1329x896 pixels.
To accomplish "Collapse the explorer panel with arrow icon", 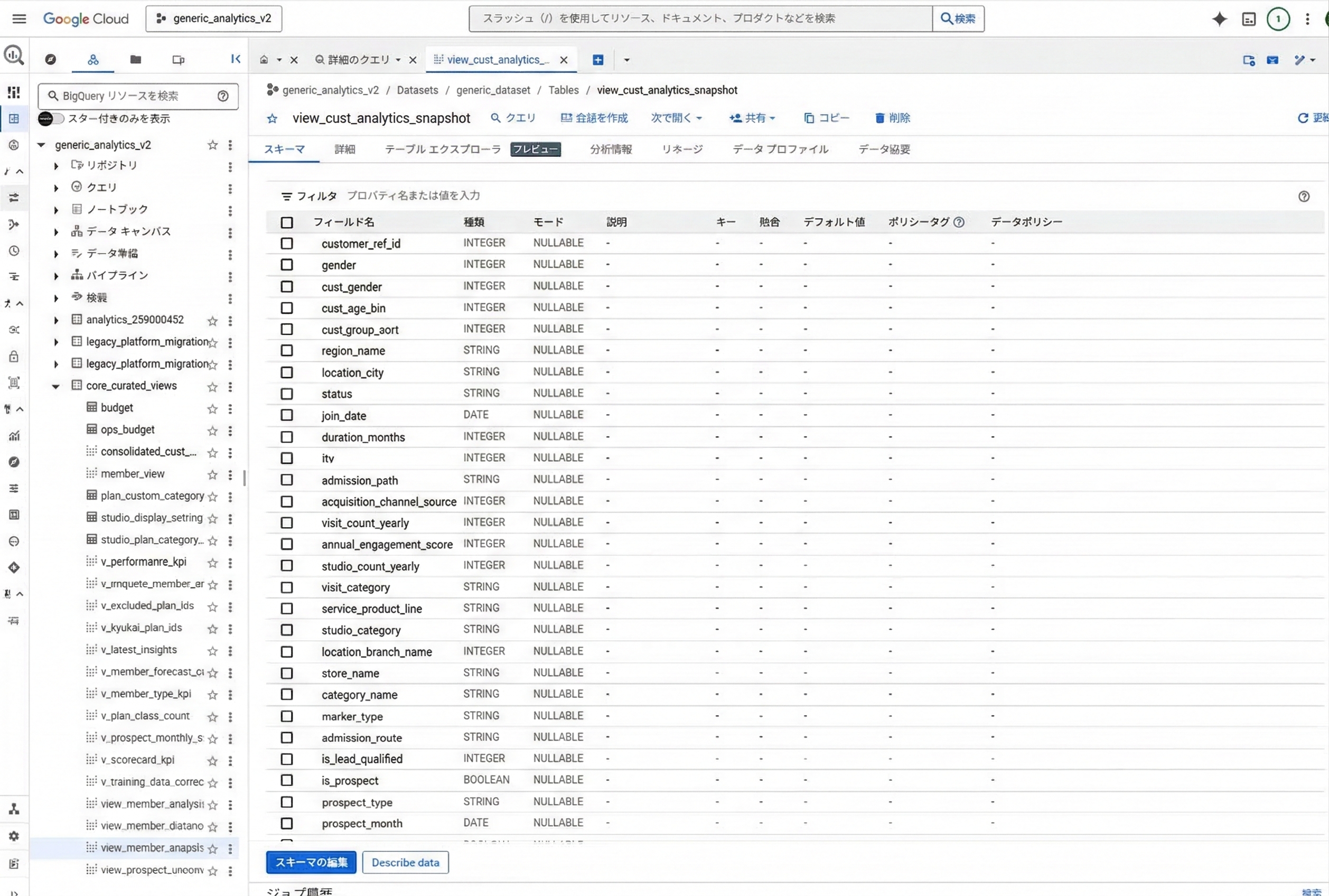I will click(236, 59).
